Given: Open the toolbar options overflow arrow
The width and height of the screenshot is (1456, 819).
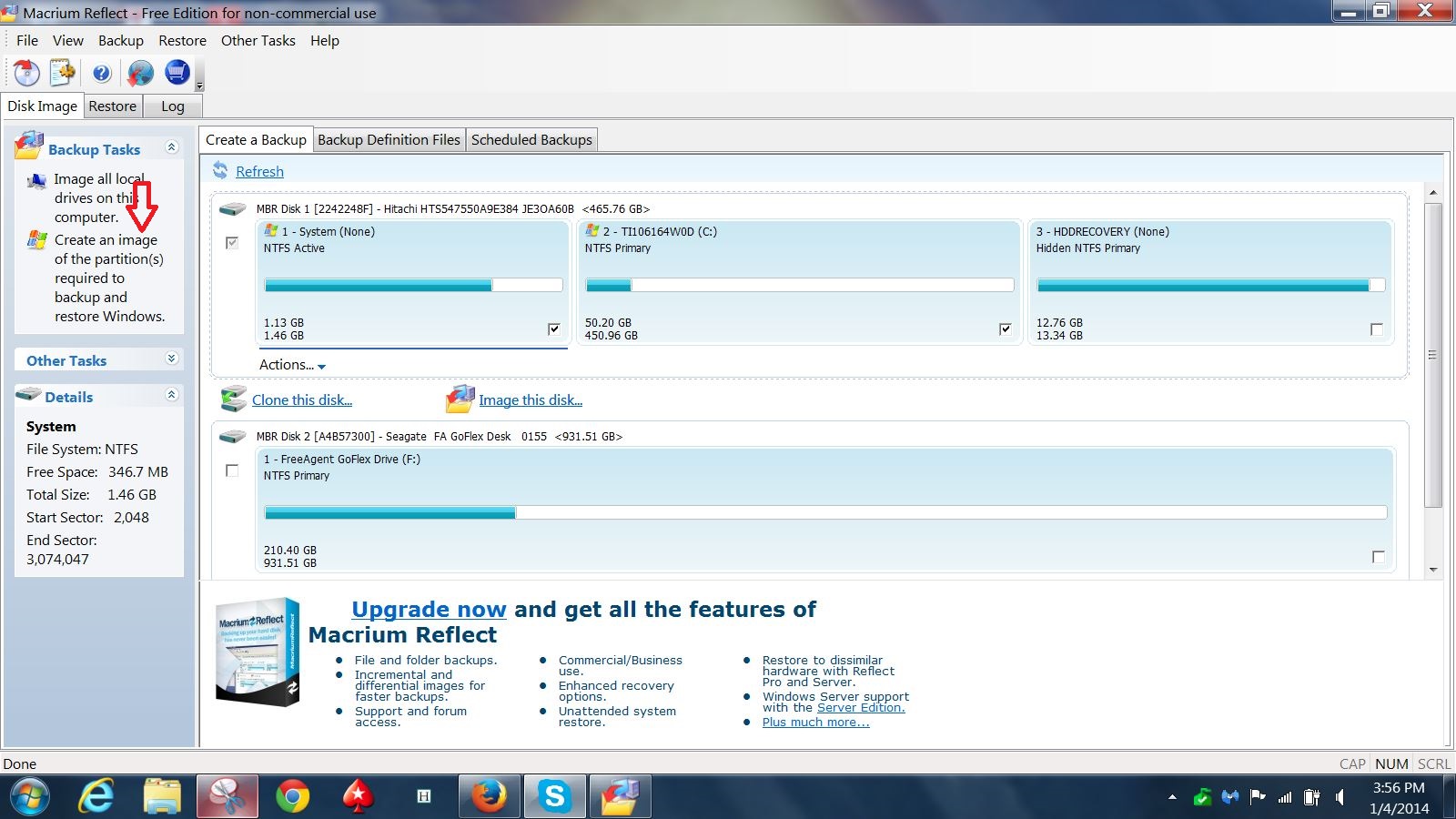Looking at the screenshot, I should pyautogui.click(x=199, y=86).
